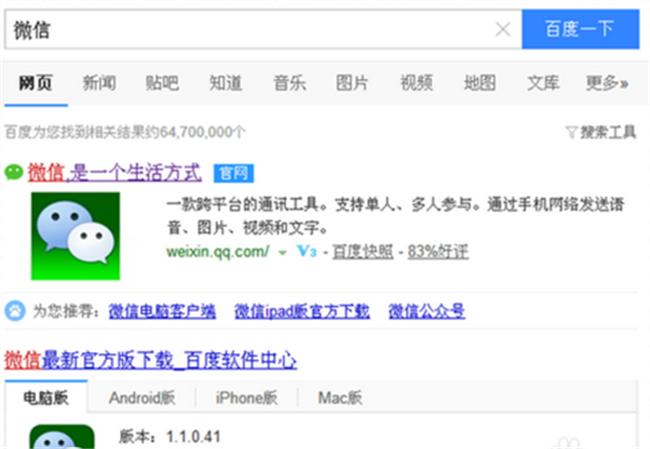Switch to the Android版 download tab
Screen dimensions: 650x449
pos(142,398)
